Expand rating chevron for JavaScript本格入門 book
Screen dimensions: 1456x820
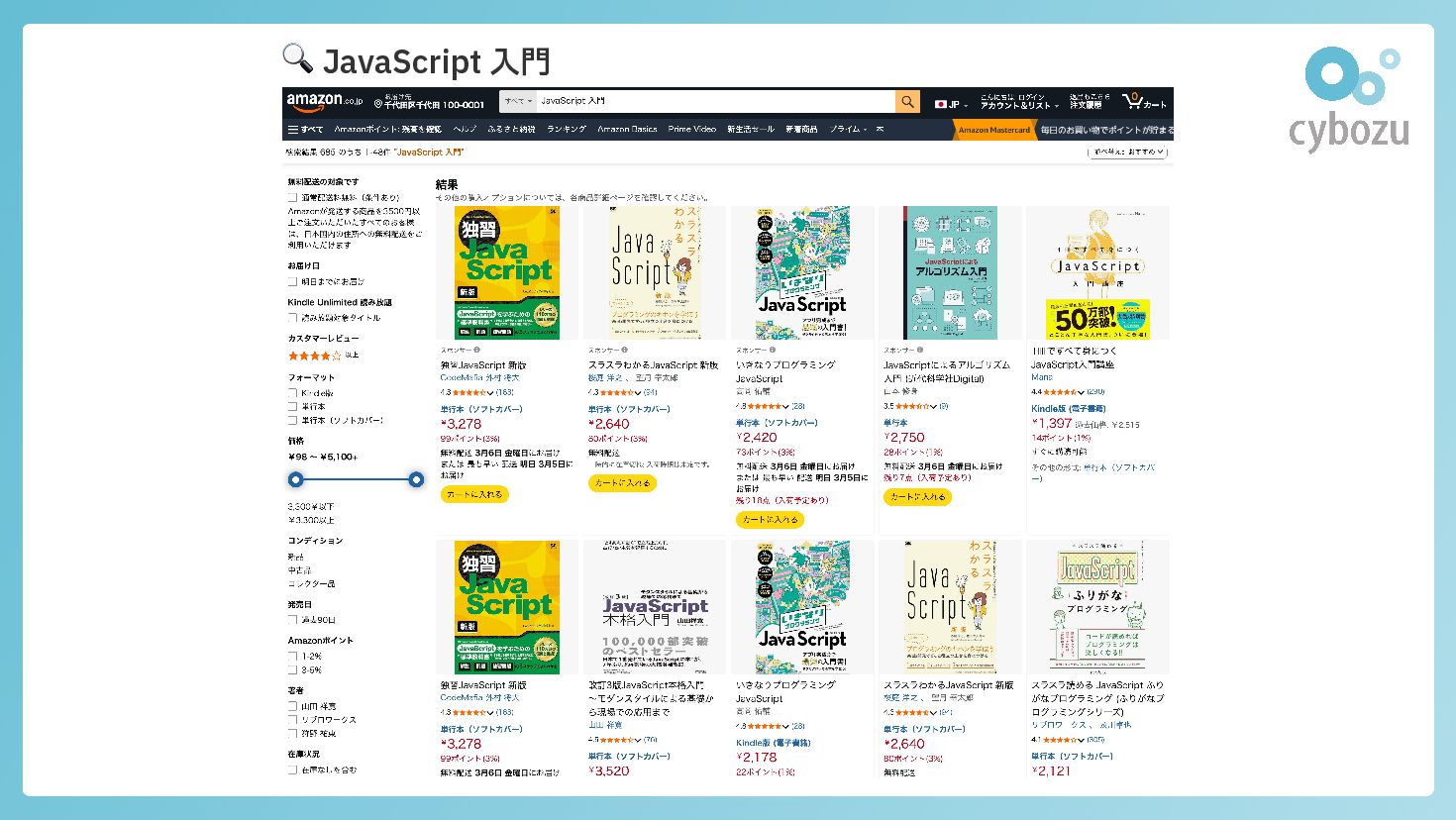(640, 740)
